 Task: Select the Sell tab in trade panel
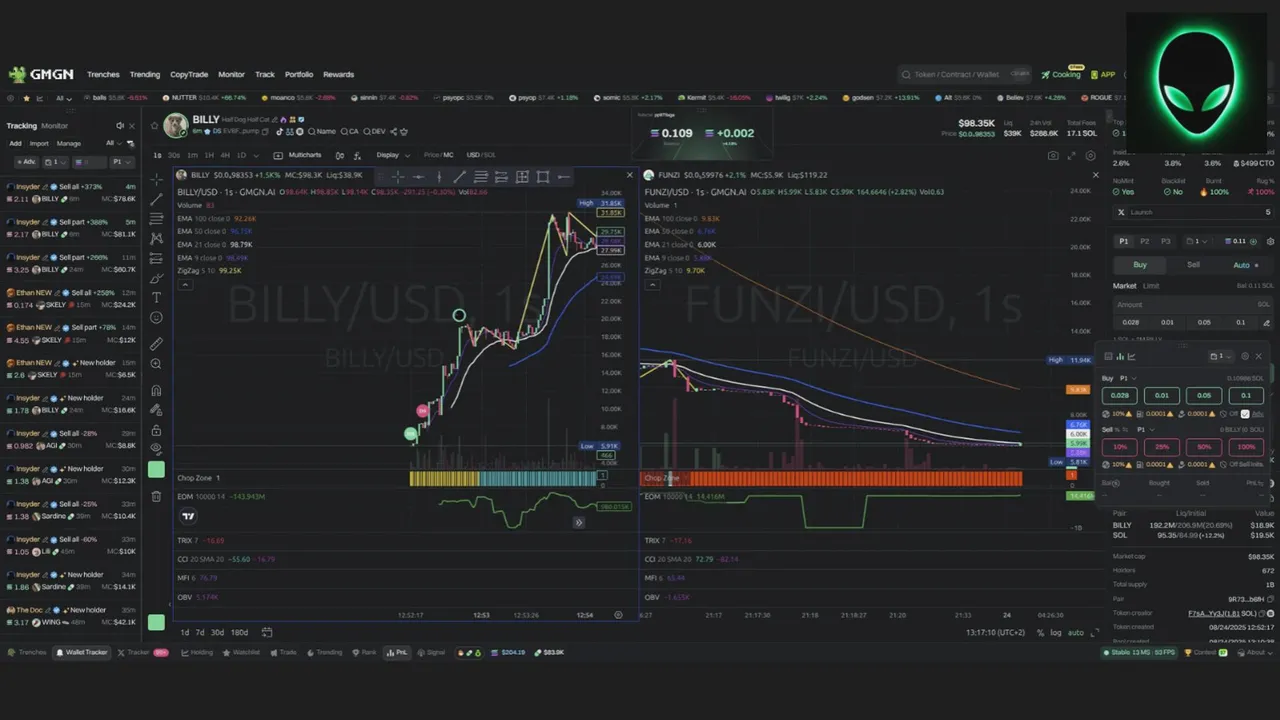tap(1193, 265)
